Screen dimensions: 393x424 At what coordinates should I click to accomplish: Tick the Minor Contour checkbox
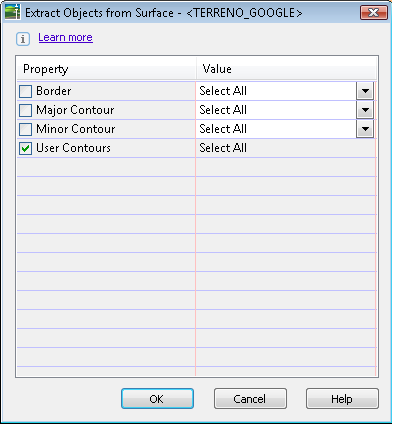(25, 129)
